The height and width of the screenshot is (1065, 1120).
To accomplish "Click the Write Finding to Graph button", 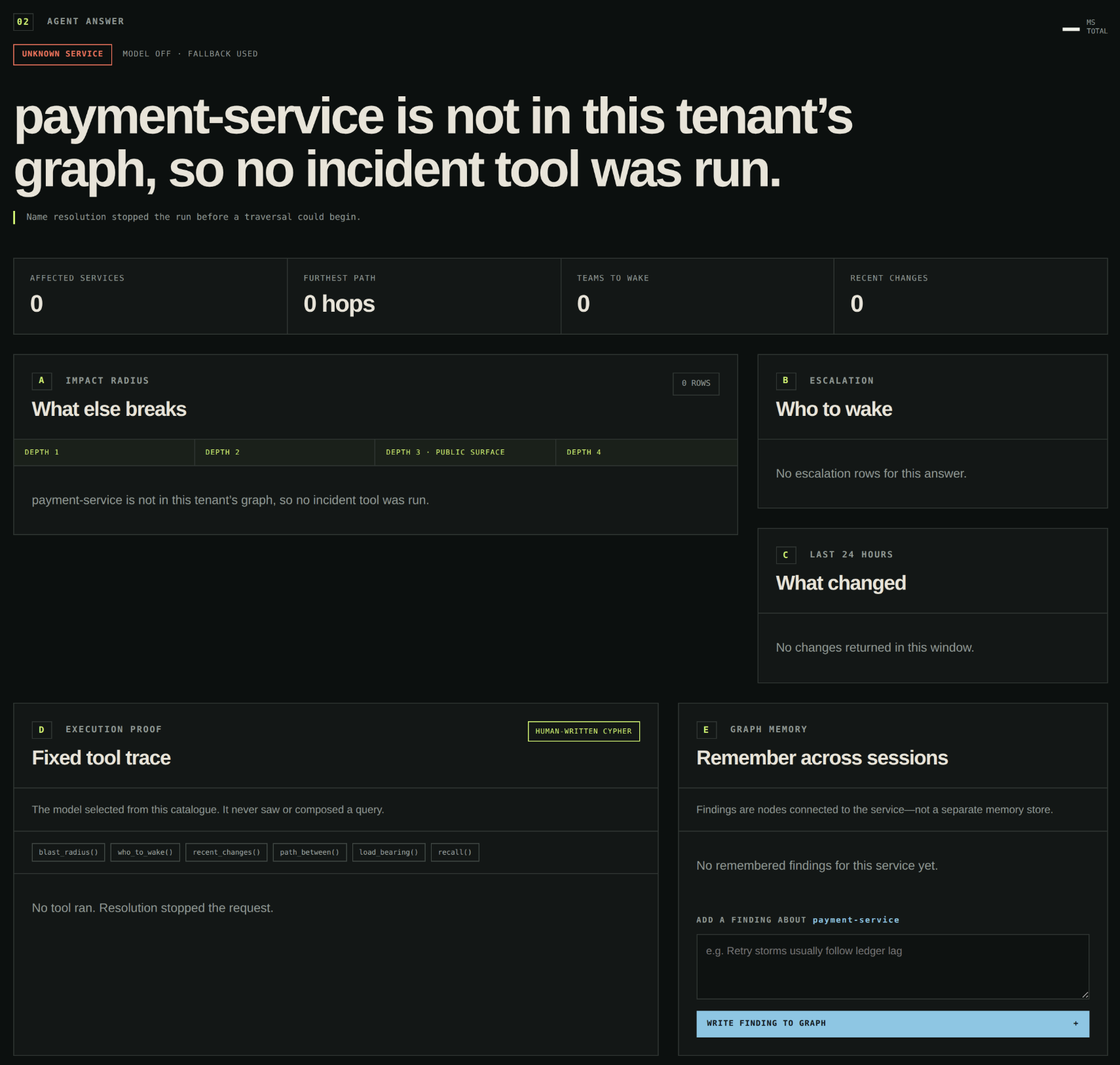I will (892, 1024).
